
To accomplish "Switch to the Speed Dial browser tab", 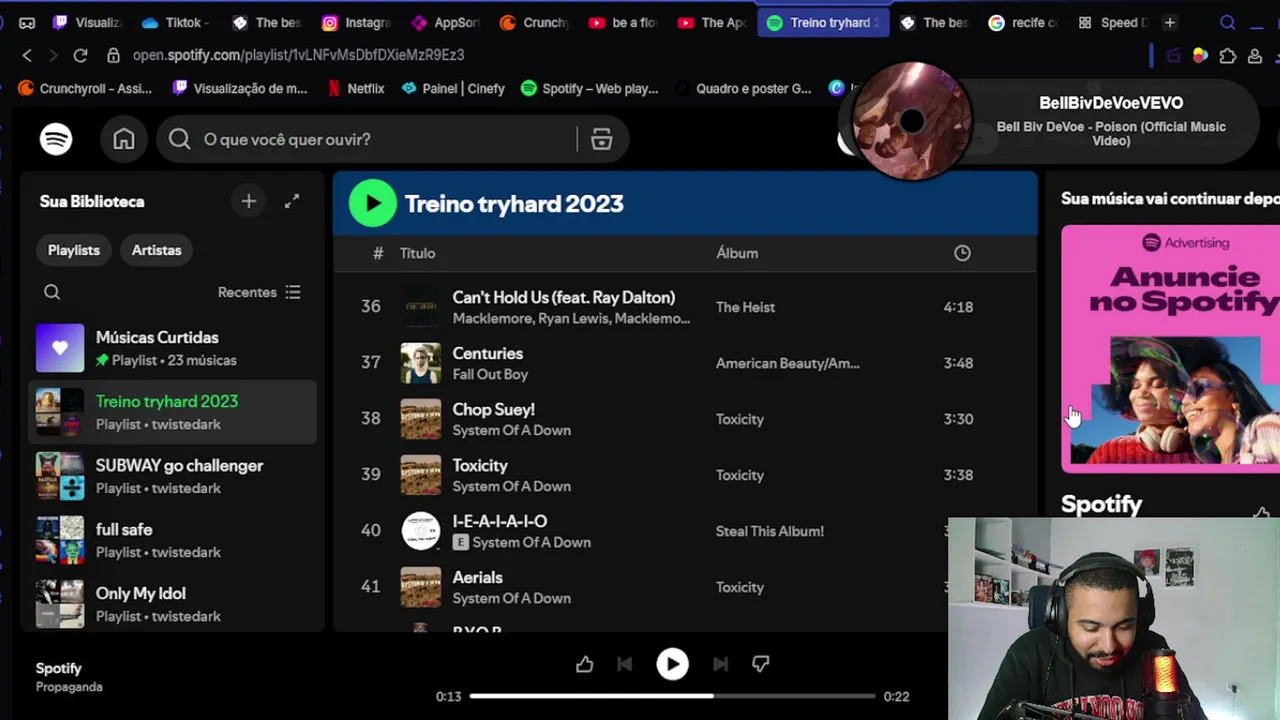I will (1112, 22).
